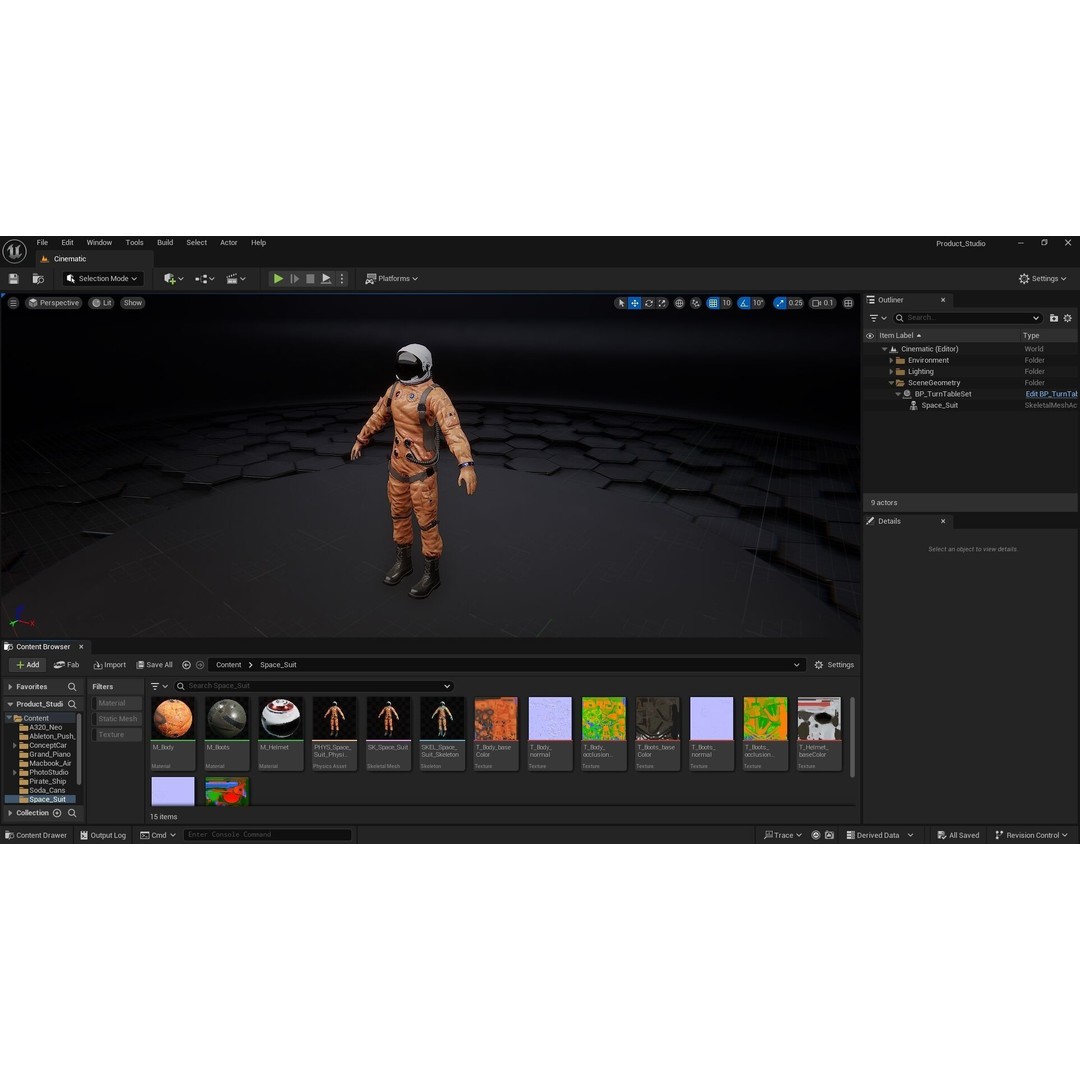Open the Actor menu
The image size is (1080, 1080).
pos(229,242)
